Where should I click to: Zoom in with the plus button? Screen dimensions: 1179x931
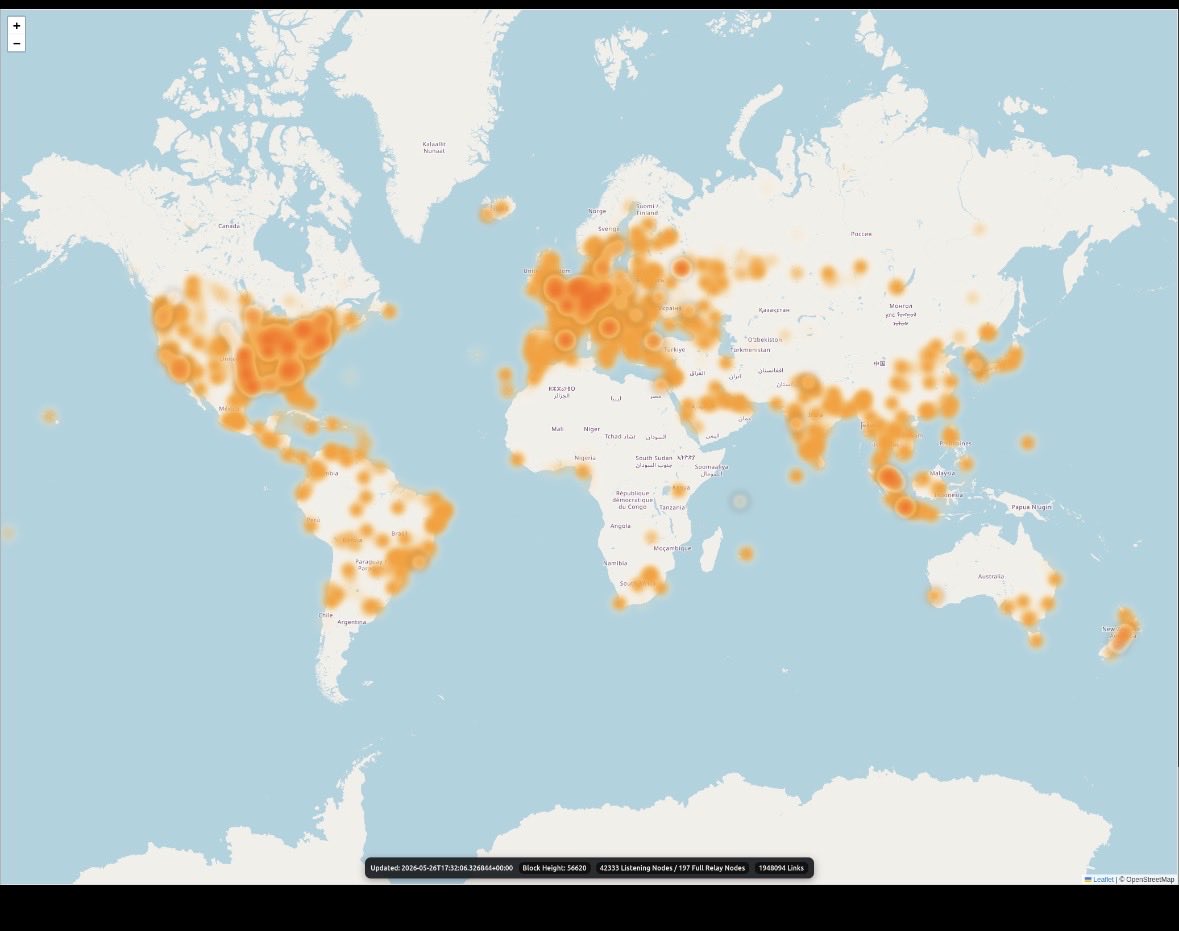[17, 26]
